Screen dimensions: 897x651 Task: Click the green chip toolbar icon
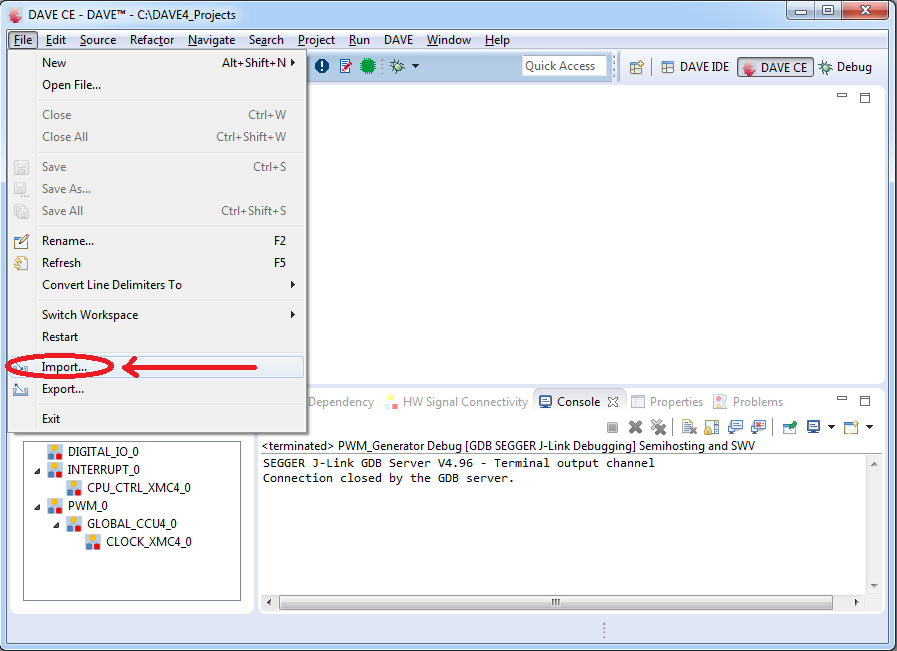pos(368,66)
